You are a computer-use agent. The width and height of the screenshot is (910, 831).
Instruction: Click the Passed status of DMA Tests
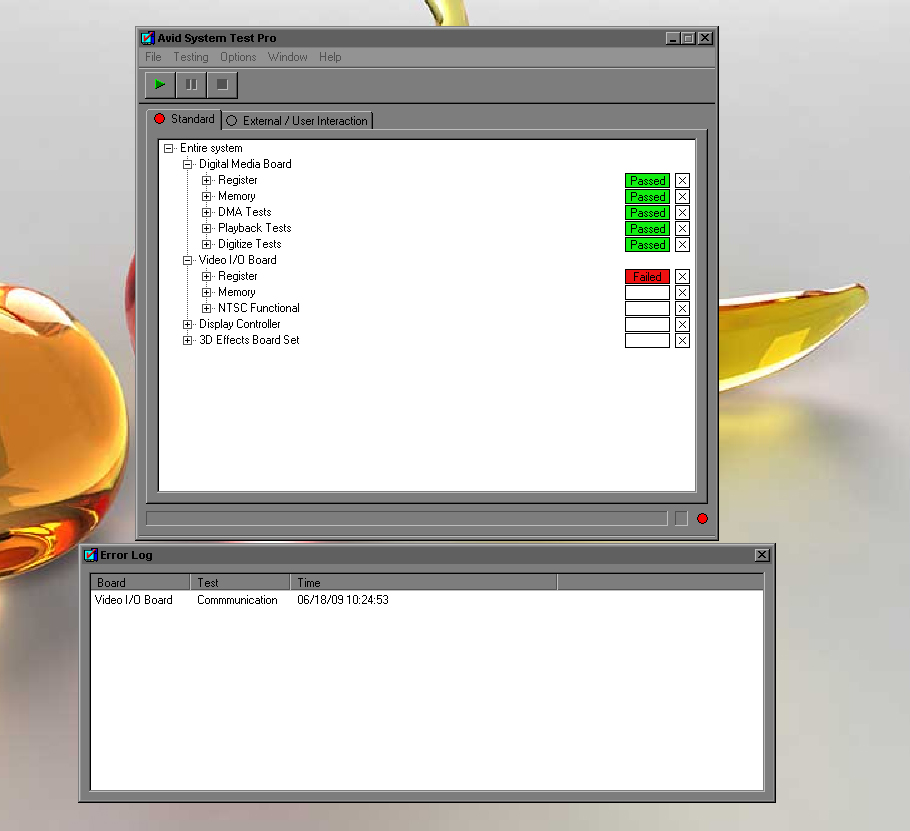tap(647, 212)
